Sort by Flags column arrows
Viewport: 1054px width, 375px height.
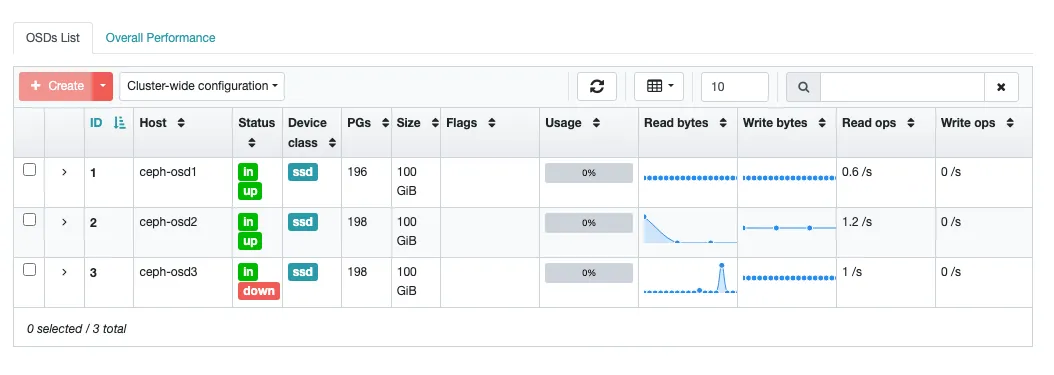[x=491, y=123]
